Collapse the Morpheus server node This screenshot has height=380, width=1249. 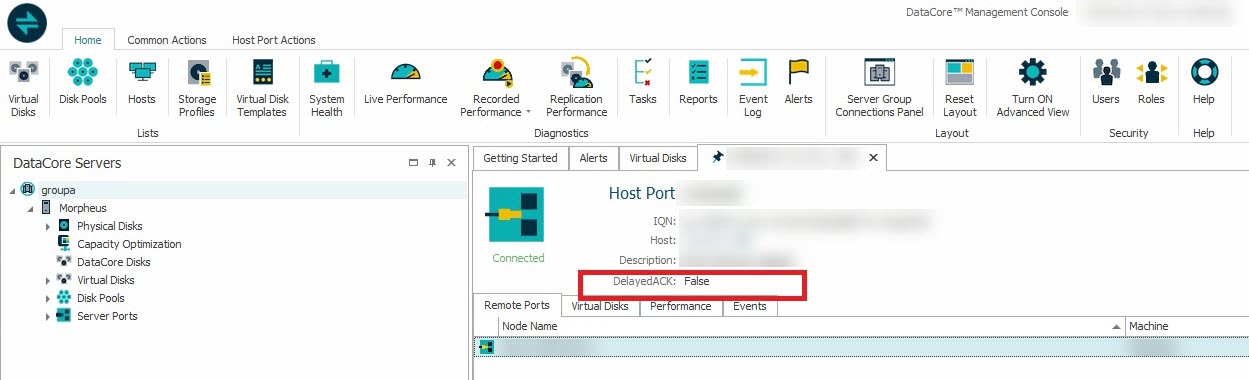(x=30, y=208)
